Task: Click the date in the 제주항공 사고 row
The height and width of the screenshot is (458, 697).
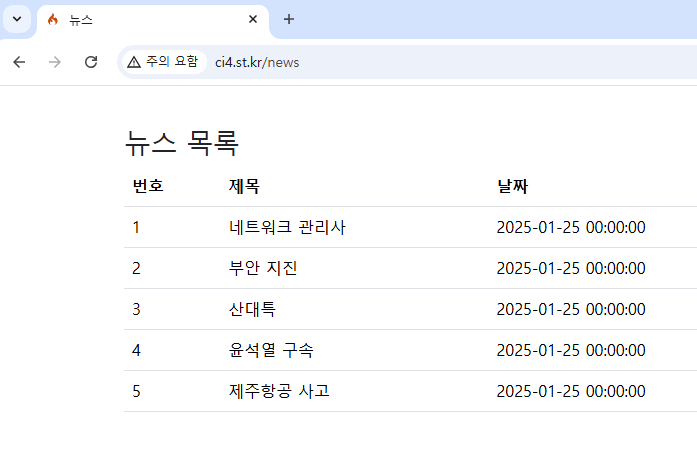Action: (571, 391)
